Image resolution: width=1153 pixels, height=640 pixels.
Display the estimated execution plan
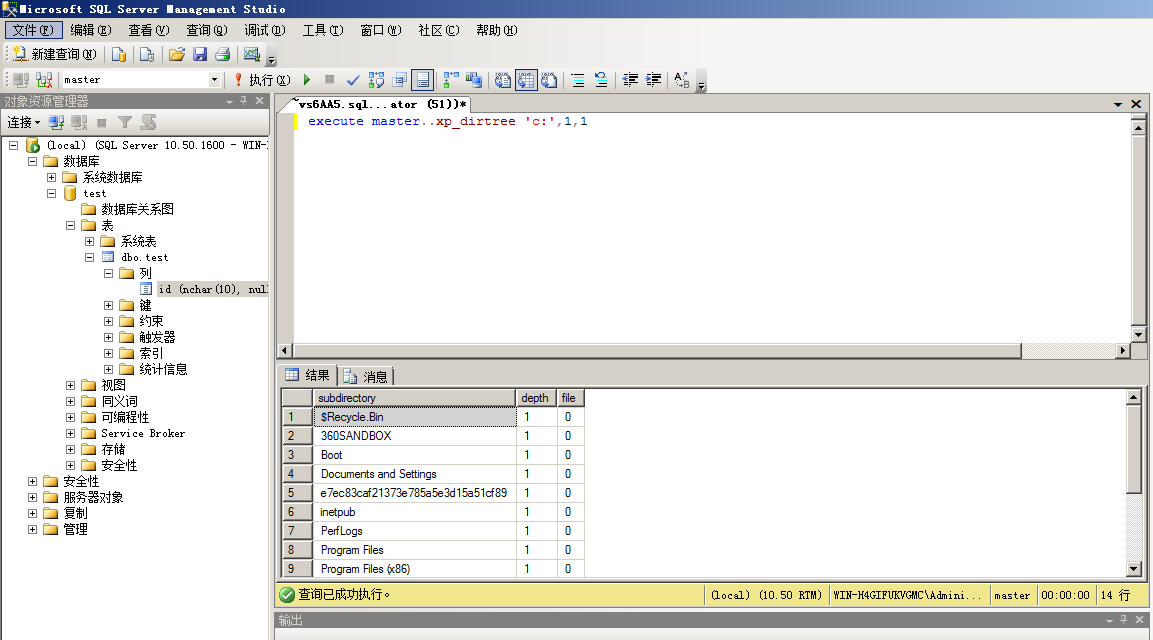coord(376,79)
